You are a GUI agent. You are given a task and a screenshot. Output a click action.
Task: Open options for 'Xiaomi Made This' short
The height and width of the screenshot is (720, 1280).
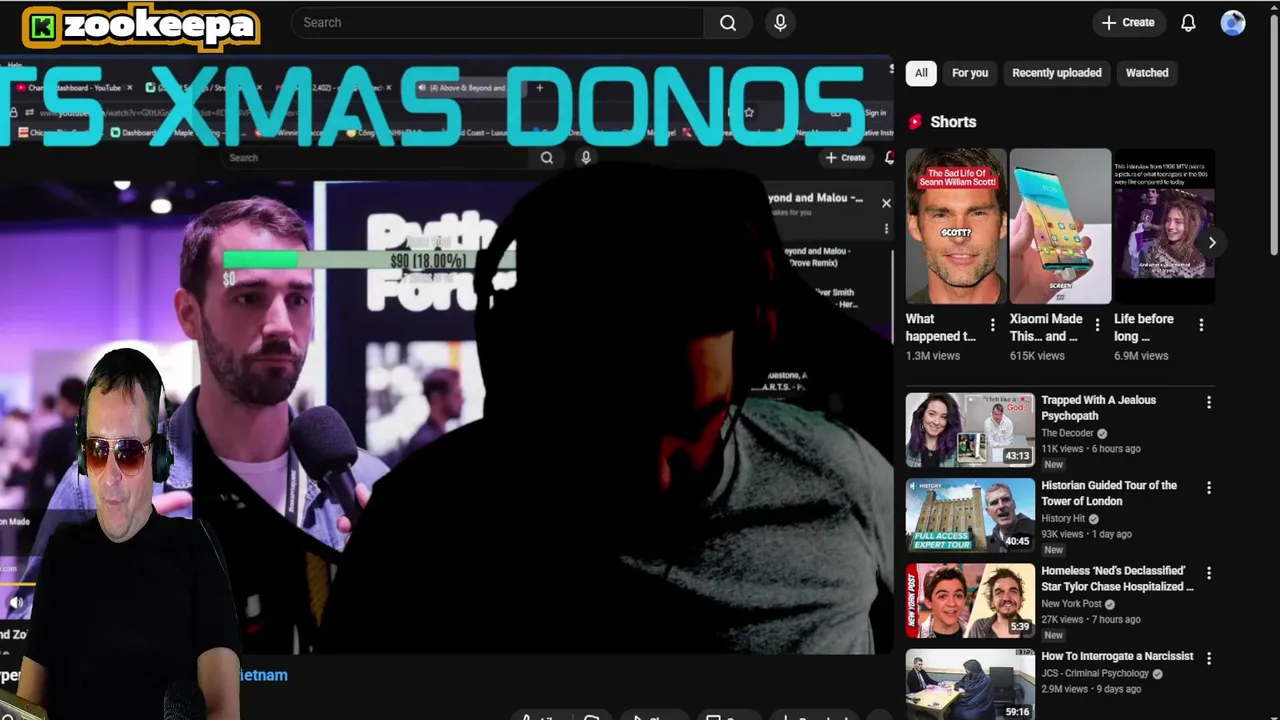[1097, 325]
